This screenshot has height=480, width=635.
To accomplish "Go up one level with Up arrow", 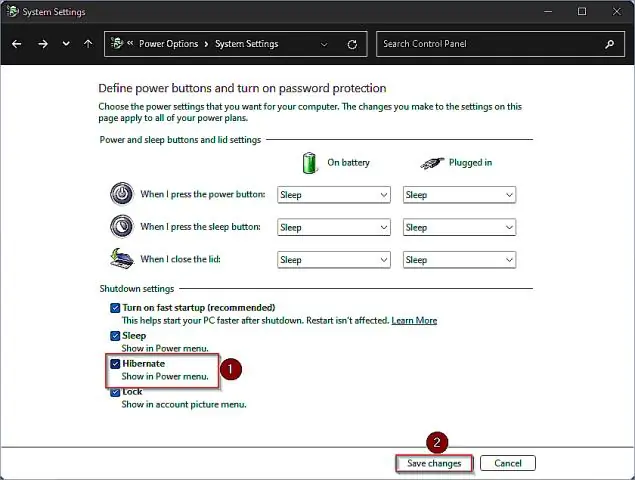I will [88, 44].
